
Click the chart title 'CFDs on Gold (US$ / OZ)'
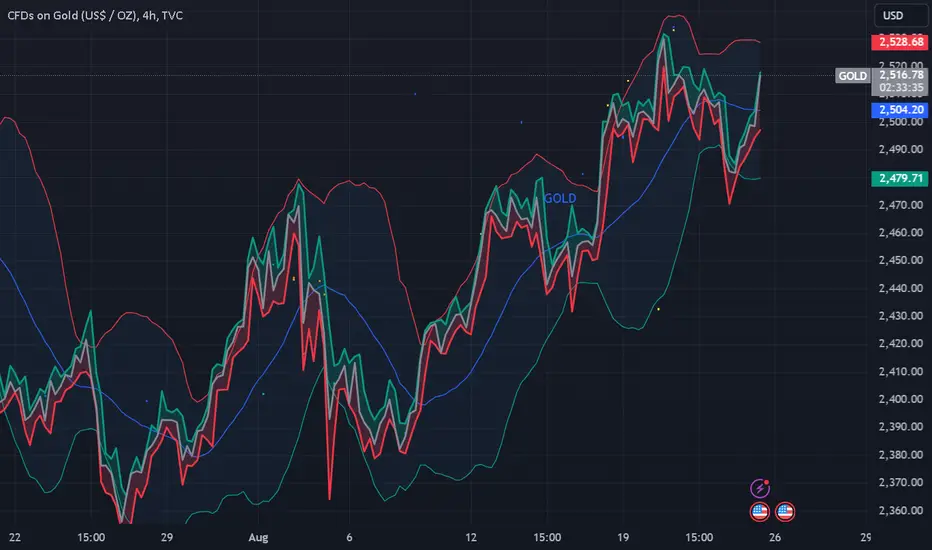[72, 15]
